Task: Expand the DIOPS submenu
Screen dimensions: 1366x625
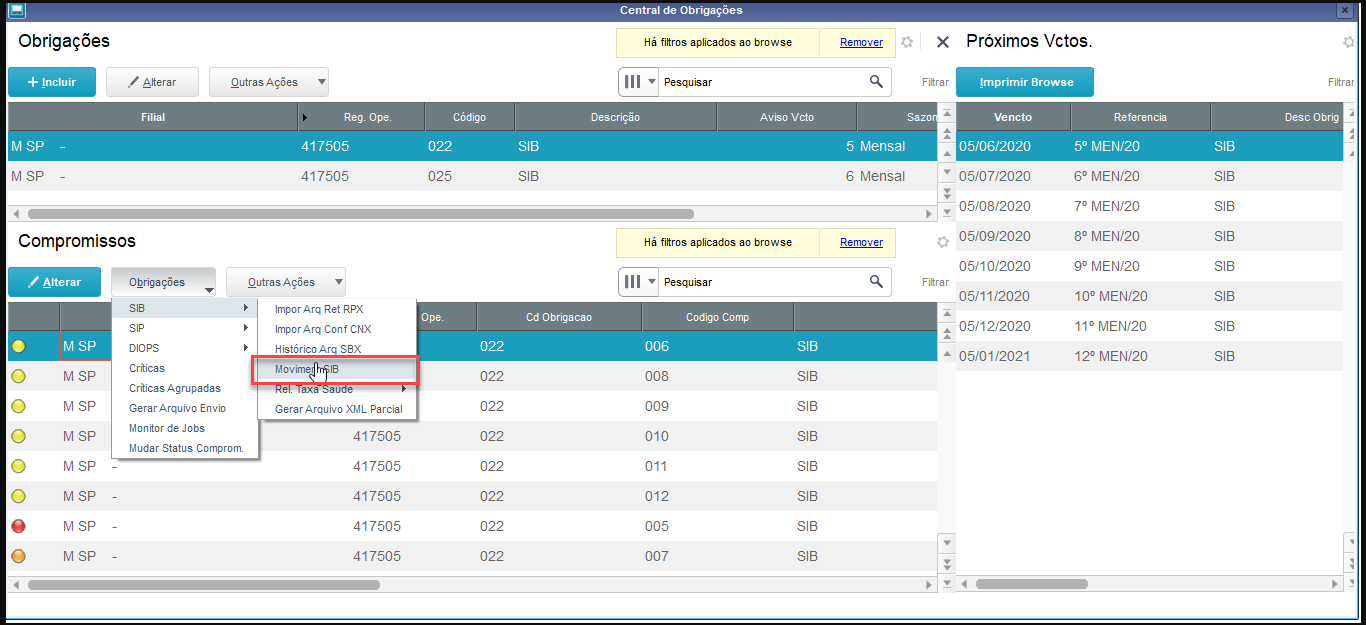Action: pyautogui.click(x=185, y=348)
